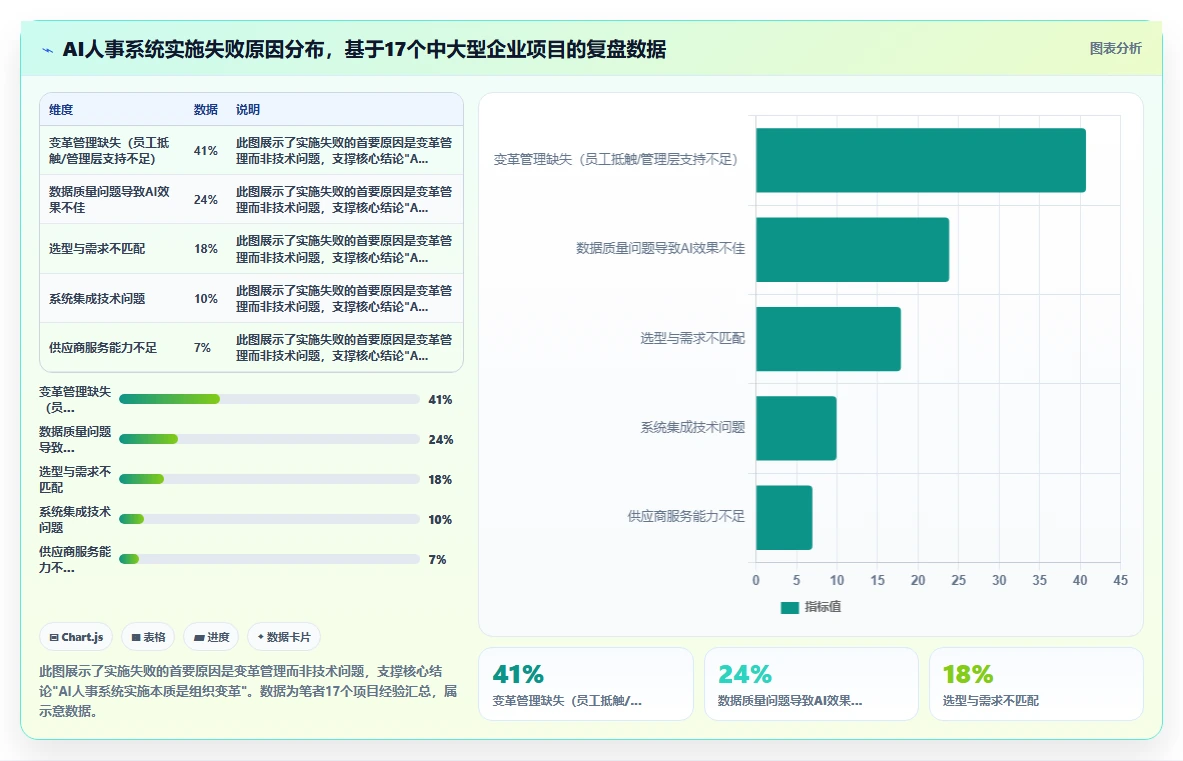Toggle the 指标值 legend swatch

789,608
